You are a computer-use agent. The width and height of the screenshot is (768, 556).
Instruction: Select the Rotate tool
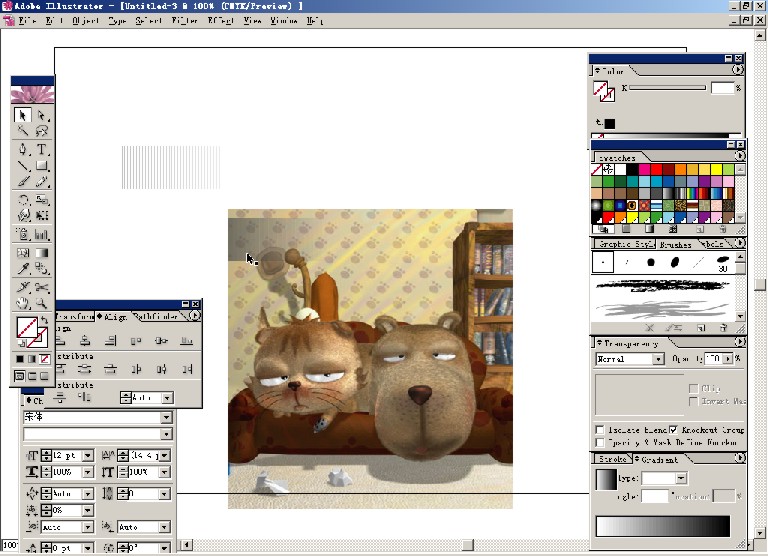click(x=23, y=200)
